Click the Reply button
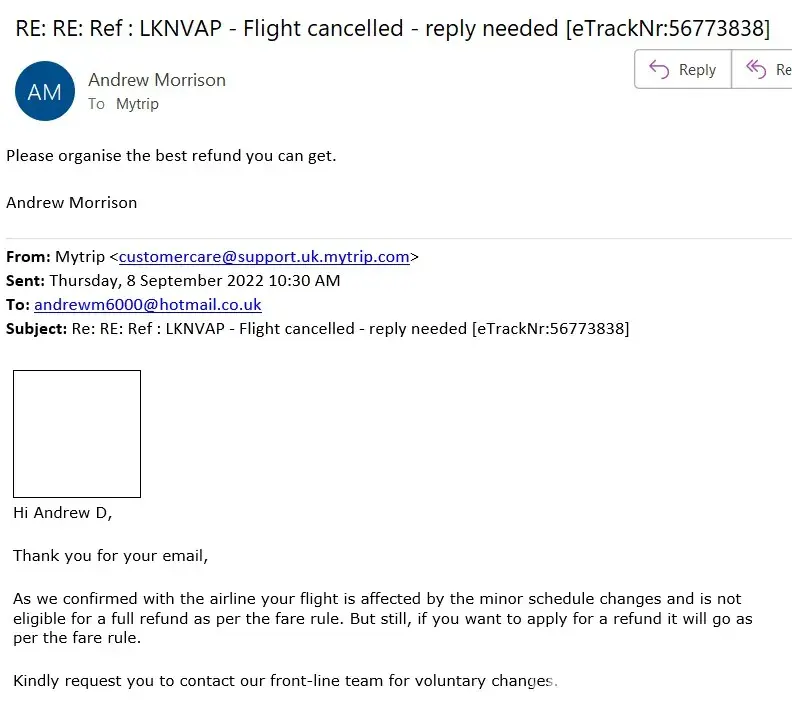The image size is (792, 715). point(683,69)
